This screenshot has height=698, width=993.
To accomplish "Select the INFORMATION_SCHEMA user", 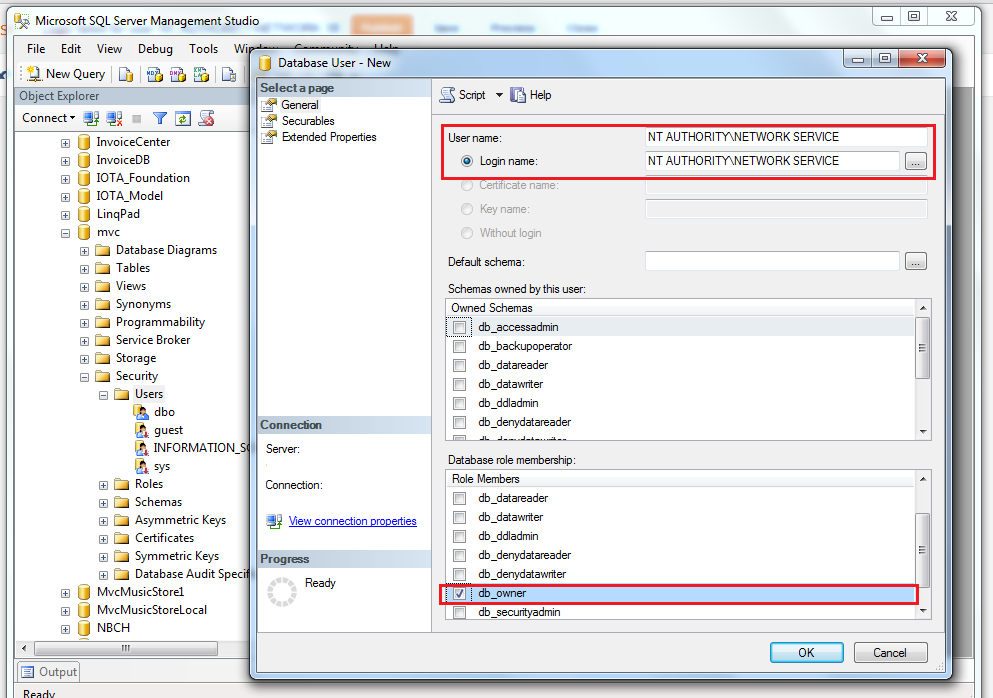I will click(201, 448).
